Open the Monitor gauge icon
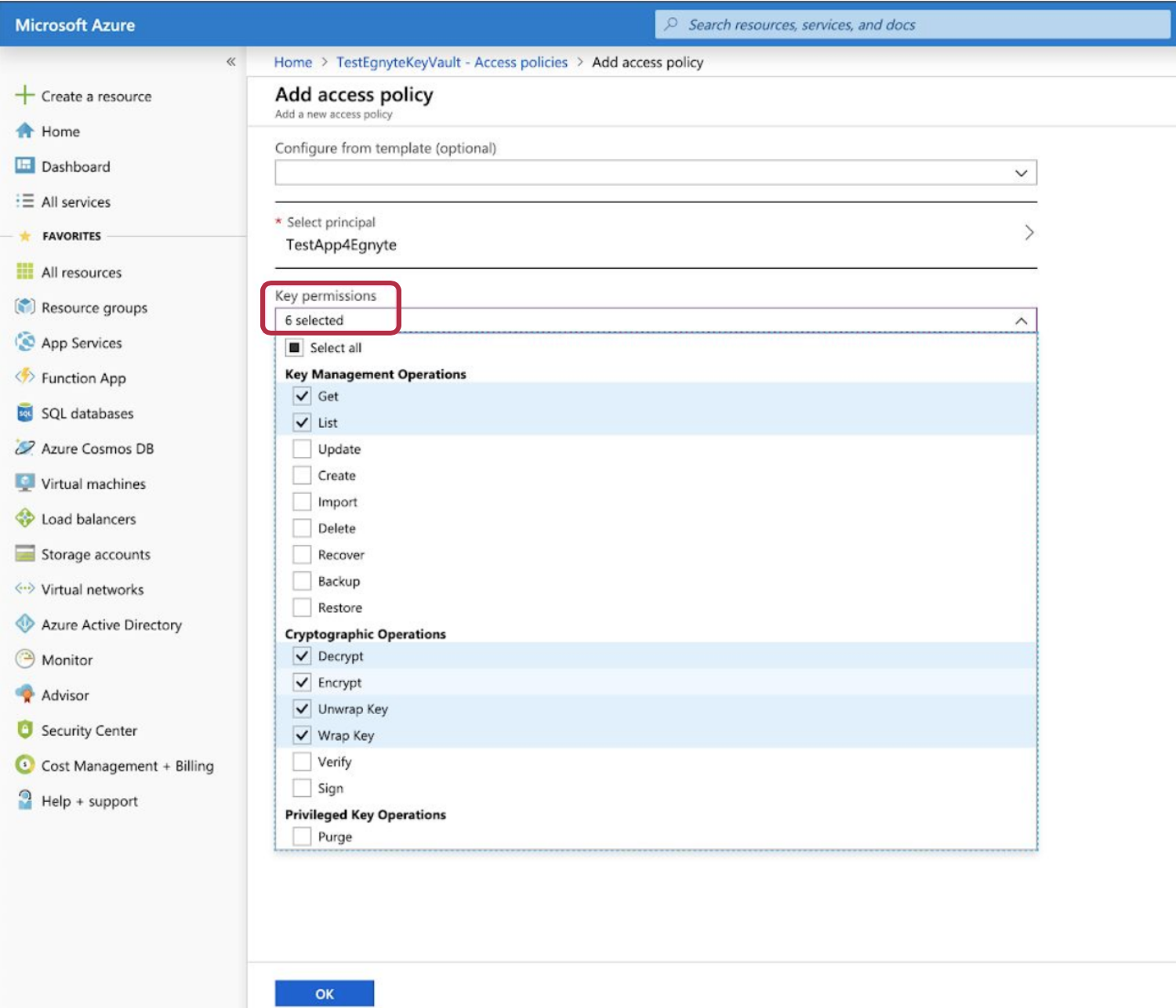The height and width of the screenshot is (1008, 1176). pyautogui.click(x=25, y=658)
